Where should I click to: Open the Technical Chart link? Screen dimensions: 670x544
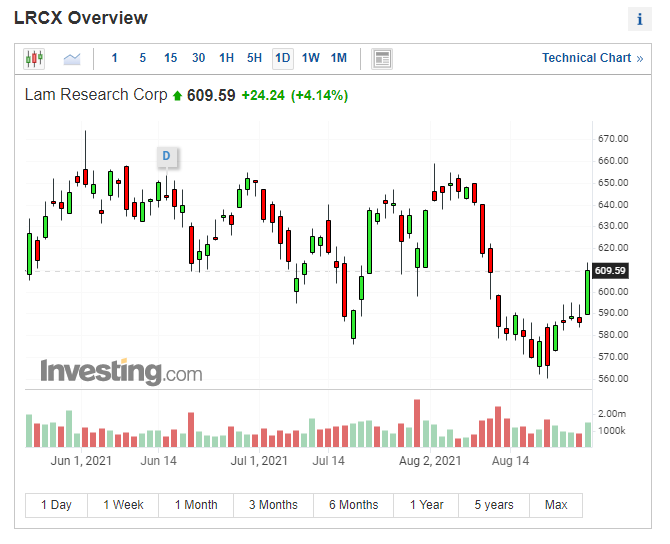click(592, 58)
